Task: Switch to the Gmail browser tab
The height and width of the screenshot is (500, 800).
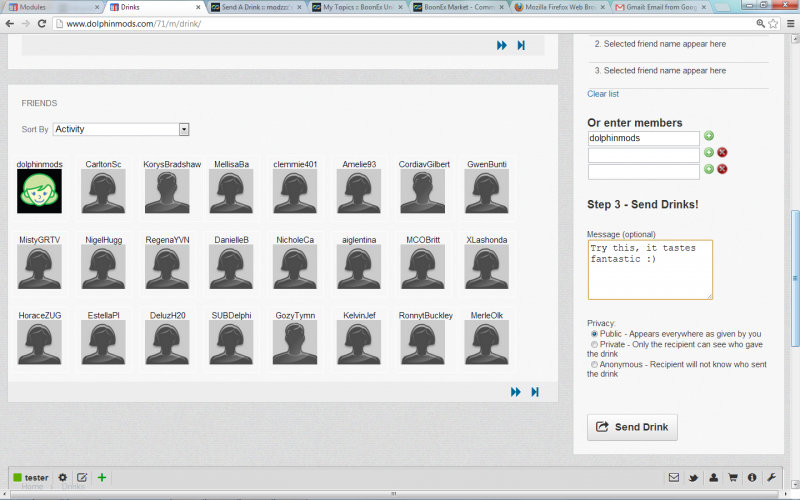Action: point(654,7)
